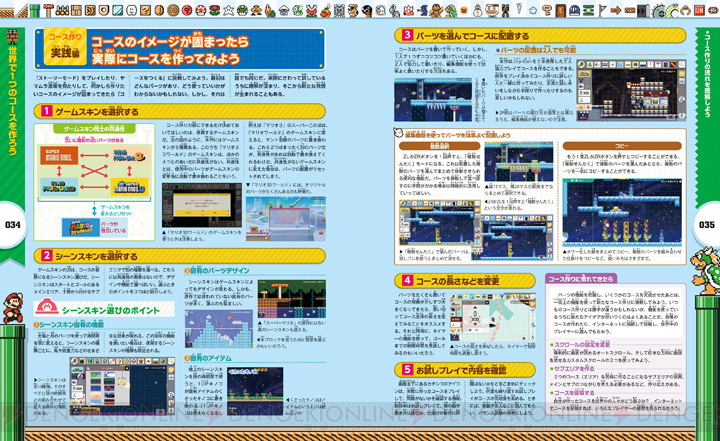Open the night ground theme screenshot

point(255,391)
